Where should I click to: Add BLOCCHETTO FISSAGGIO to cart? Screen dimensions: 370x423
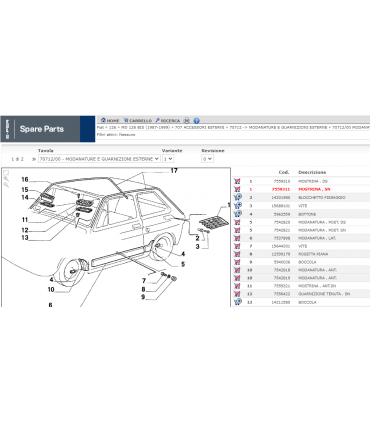point(237,197)
